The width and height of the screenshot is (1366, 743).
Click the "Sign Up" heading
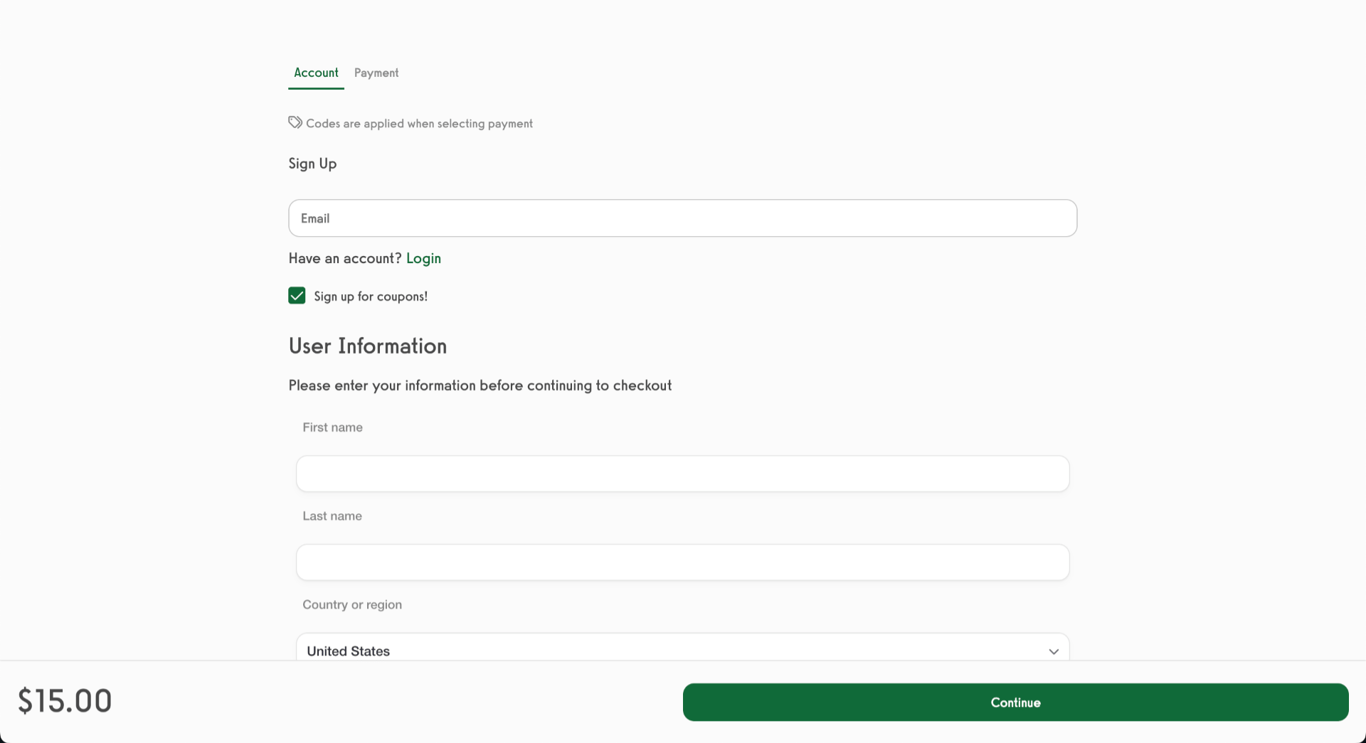pyautogui.click(x=312, y=164)
